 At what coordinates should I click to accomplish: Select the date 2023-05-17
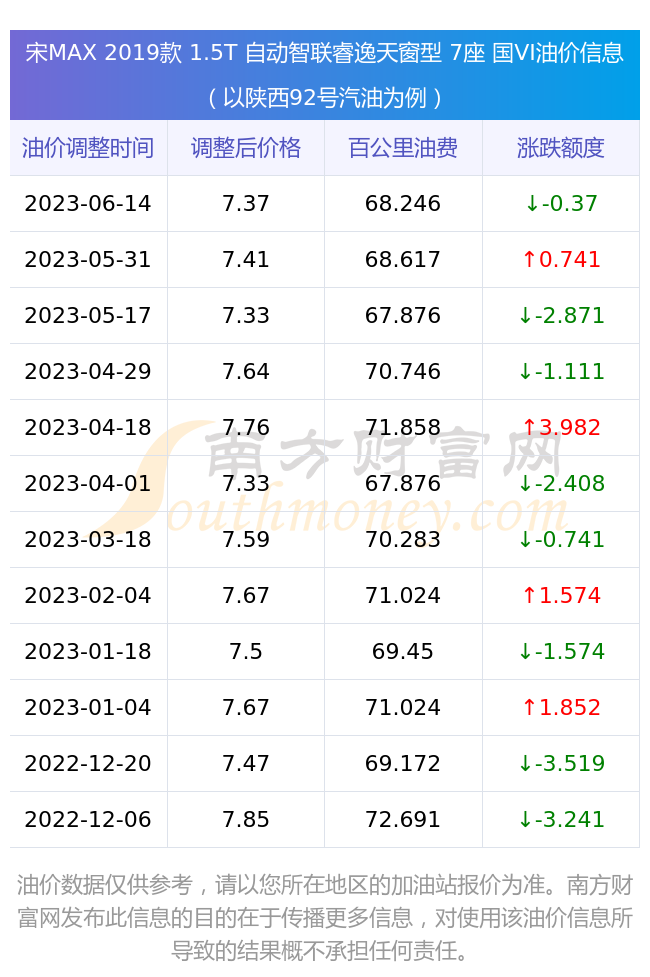click(88, 316)
